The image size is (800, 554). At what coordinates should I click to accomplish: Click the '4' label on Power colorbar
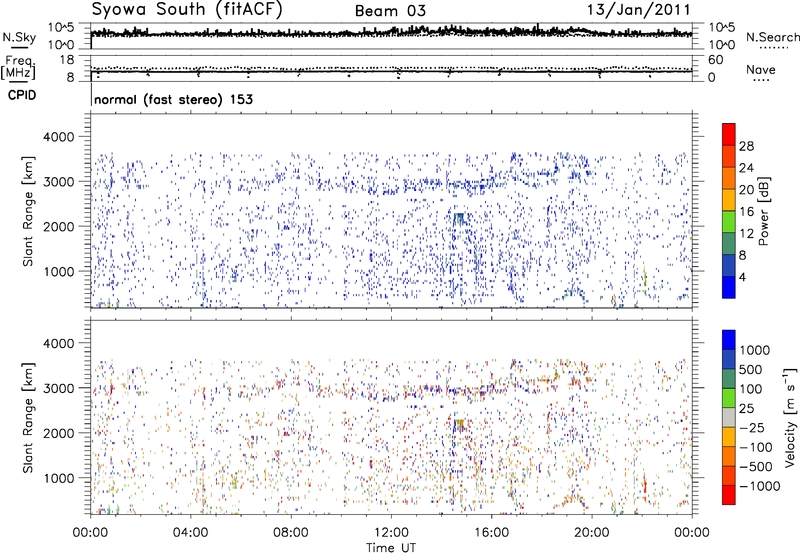(743, 277)
